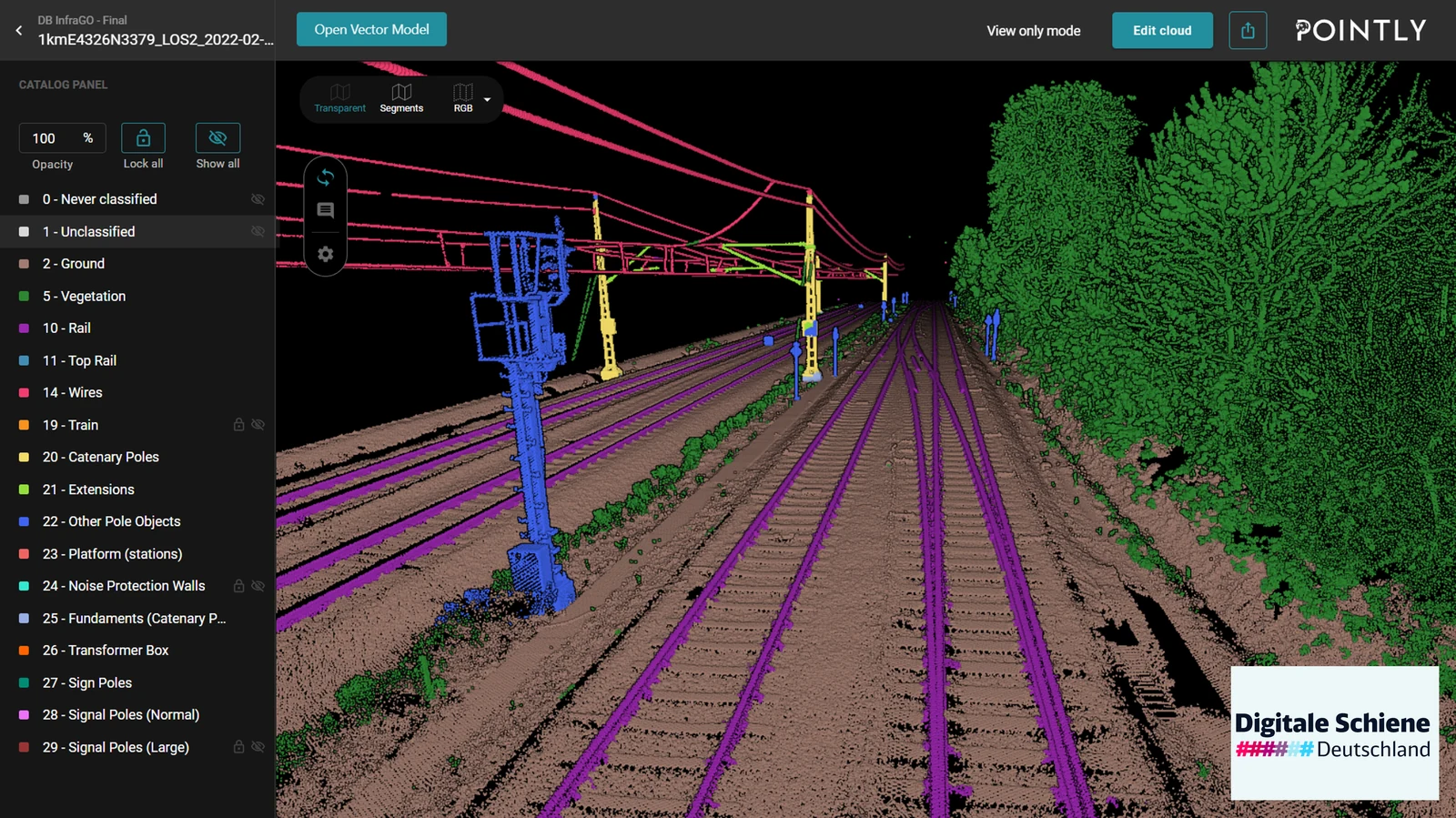Select the Transparent view mode icon
The height and width of the screenshot is (818, 1456).
[339, 92]
